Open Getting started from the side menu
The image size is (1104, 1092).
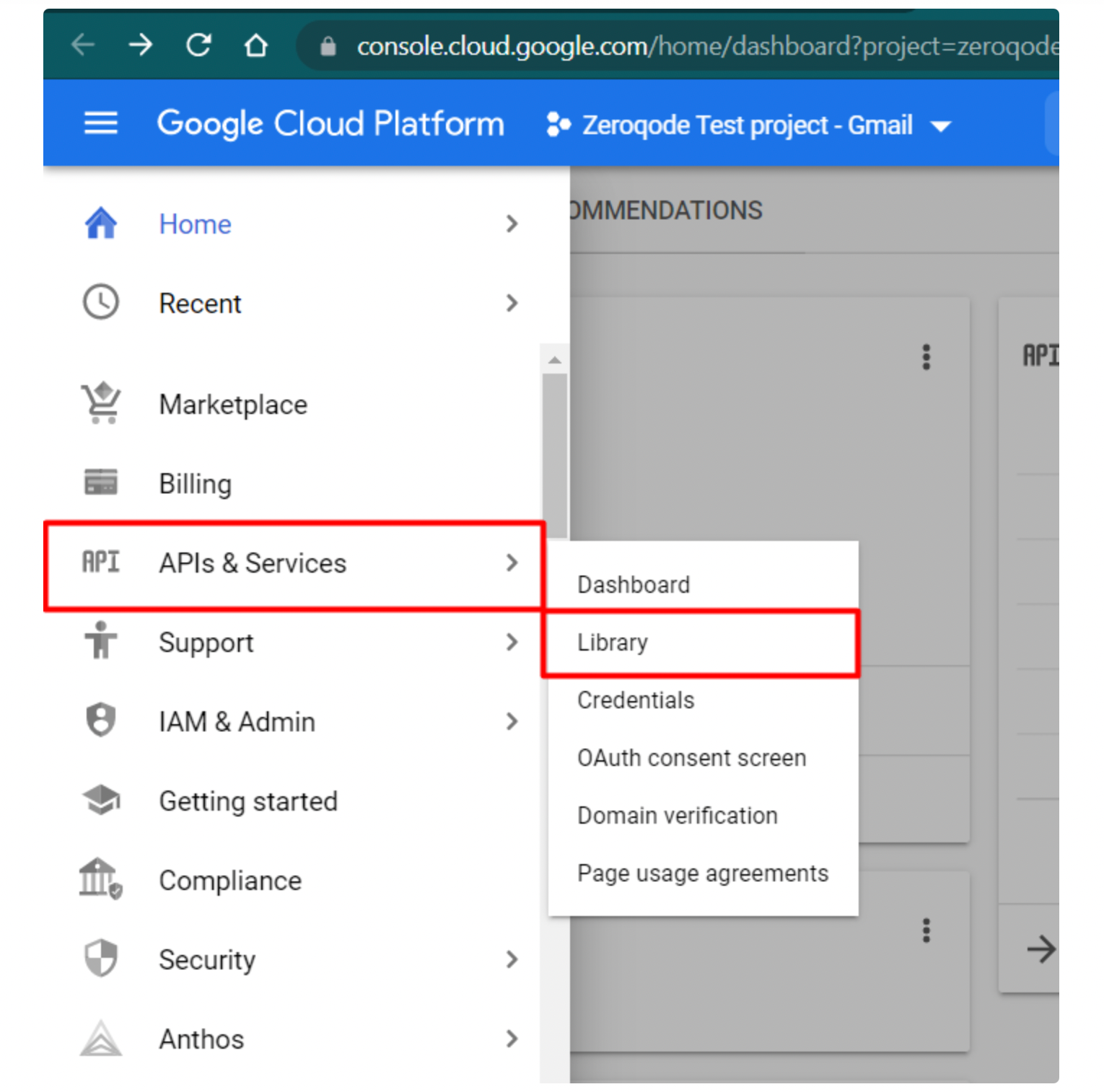pyautogui.click(x=248, y=801)
